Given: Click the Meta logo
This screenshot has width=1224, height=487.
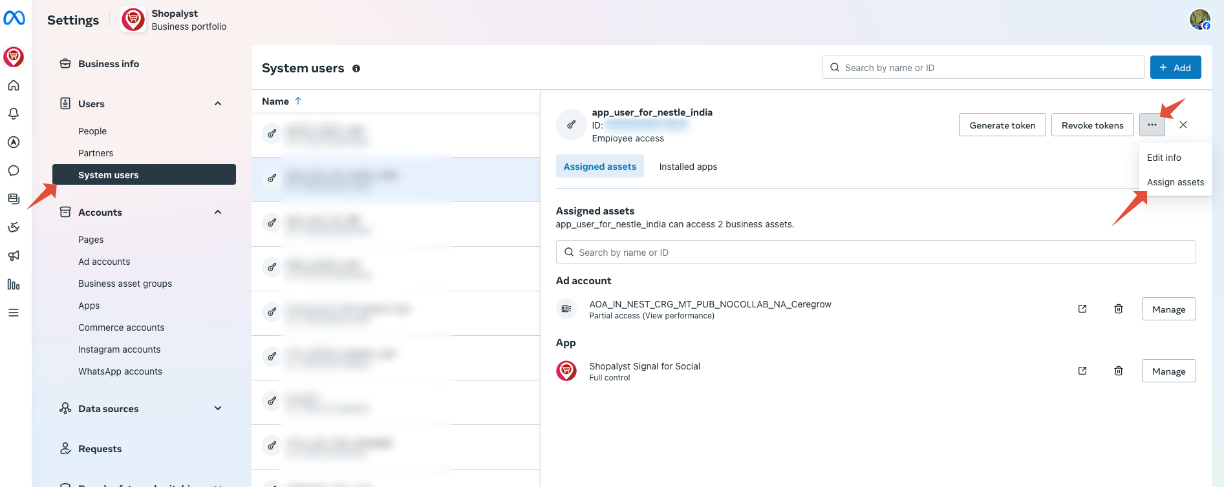Looking at the screenshot, I should click(x=13, y=19).
